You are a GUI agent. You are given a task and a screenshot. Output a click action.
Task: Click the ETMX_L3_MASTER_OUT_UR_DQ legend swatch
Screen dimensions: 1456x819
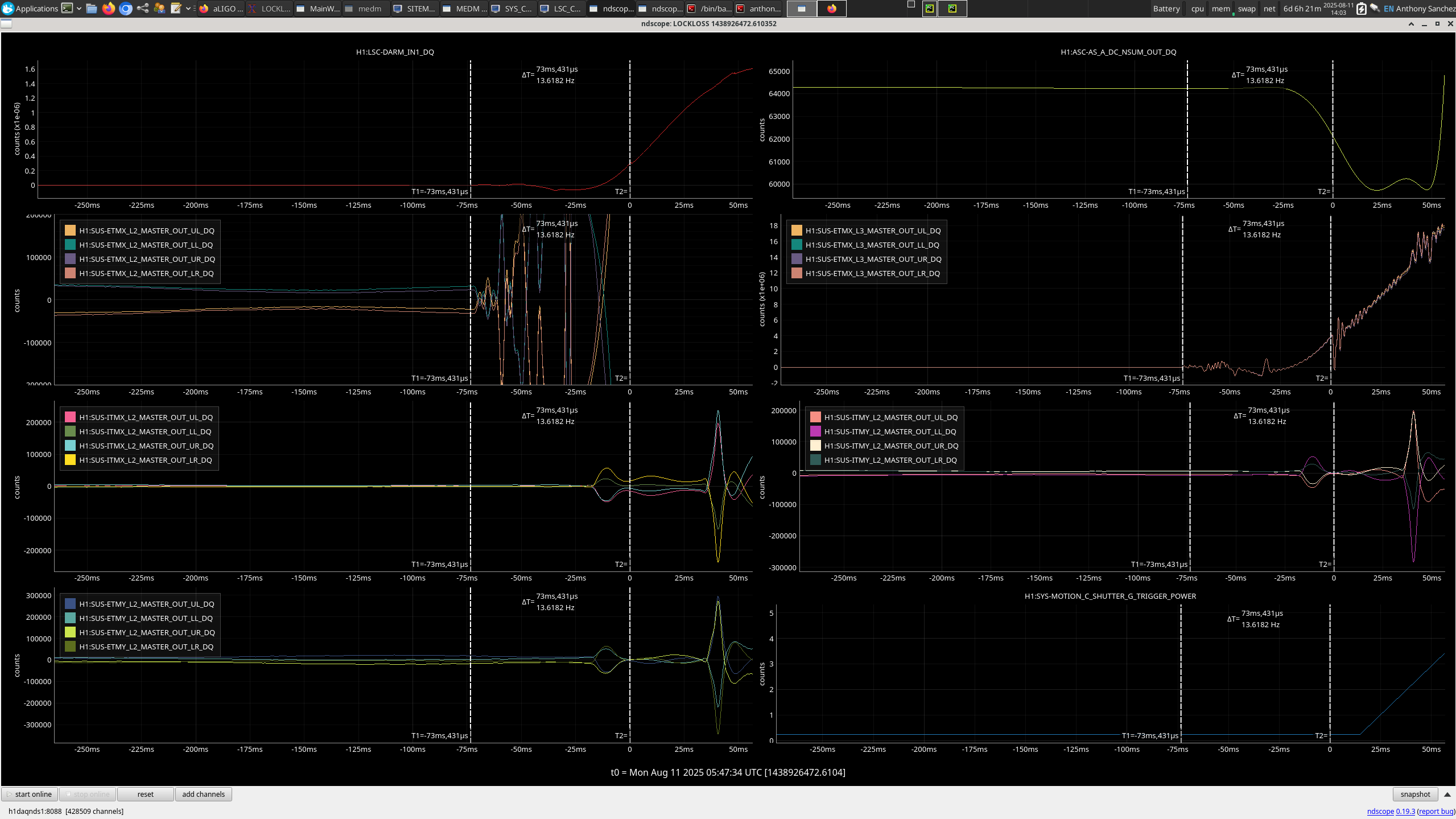tap(797, 259)
